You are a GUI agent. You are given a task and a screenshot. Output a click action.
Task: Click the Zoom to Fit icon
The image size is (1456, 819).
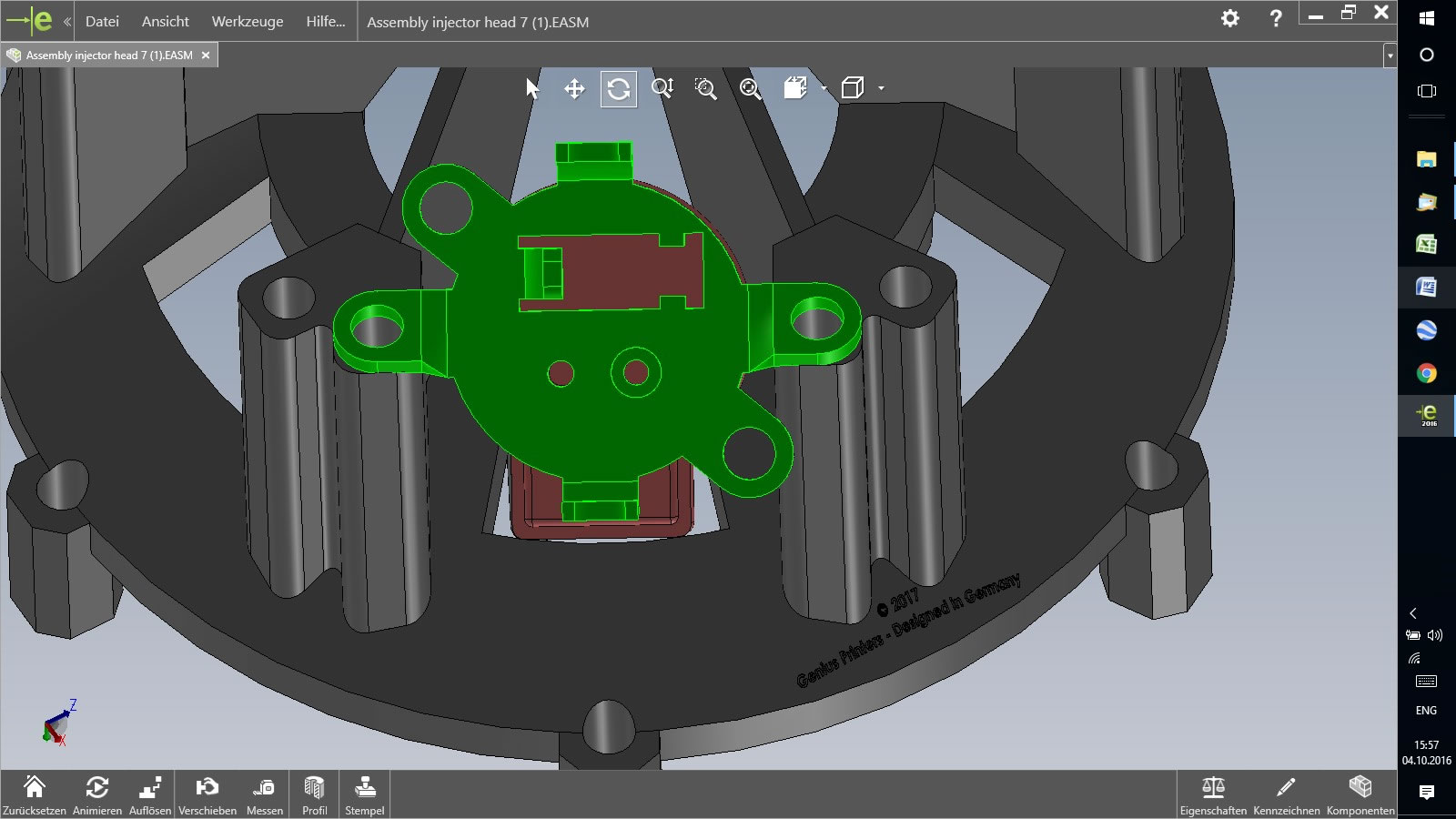[x=750, y=88]
